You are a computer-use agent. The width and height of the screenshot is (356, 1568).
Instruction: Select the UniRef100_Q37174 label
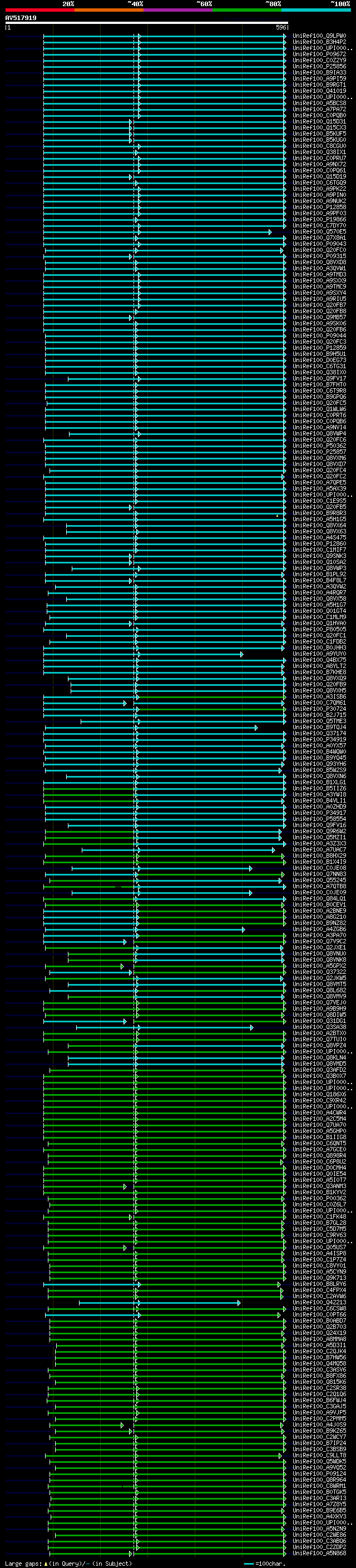coord(319,734)
